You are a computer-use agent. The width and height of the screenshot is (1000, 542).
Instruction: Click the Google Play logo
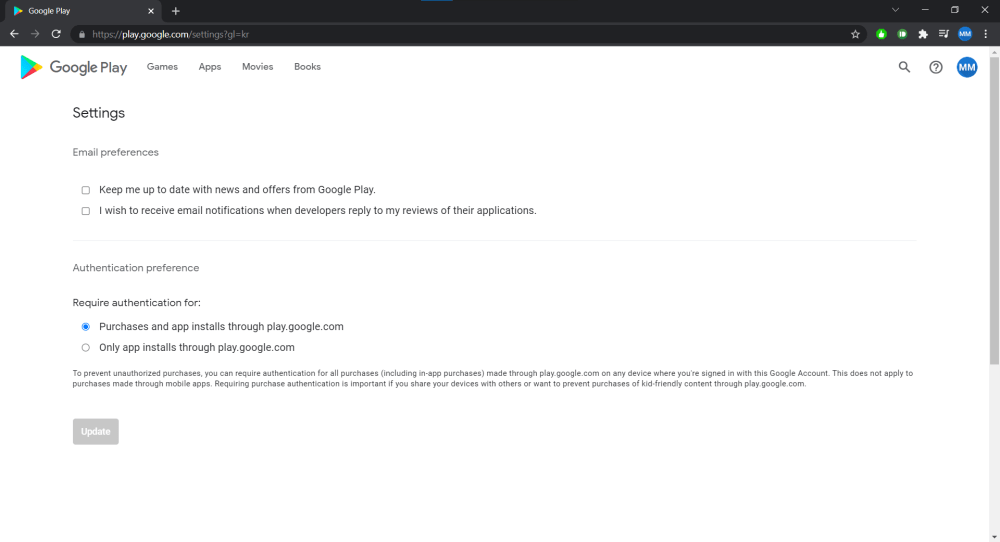pyautogui.click(x=73, y=67)
